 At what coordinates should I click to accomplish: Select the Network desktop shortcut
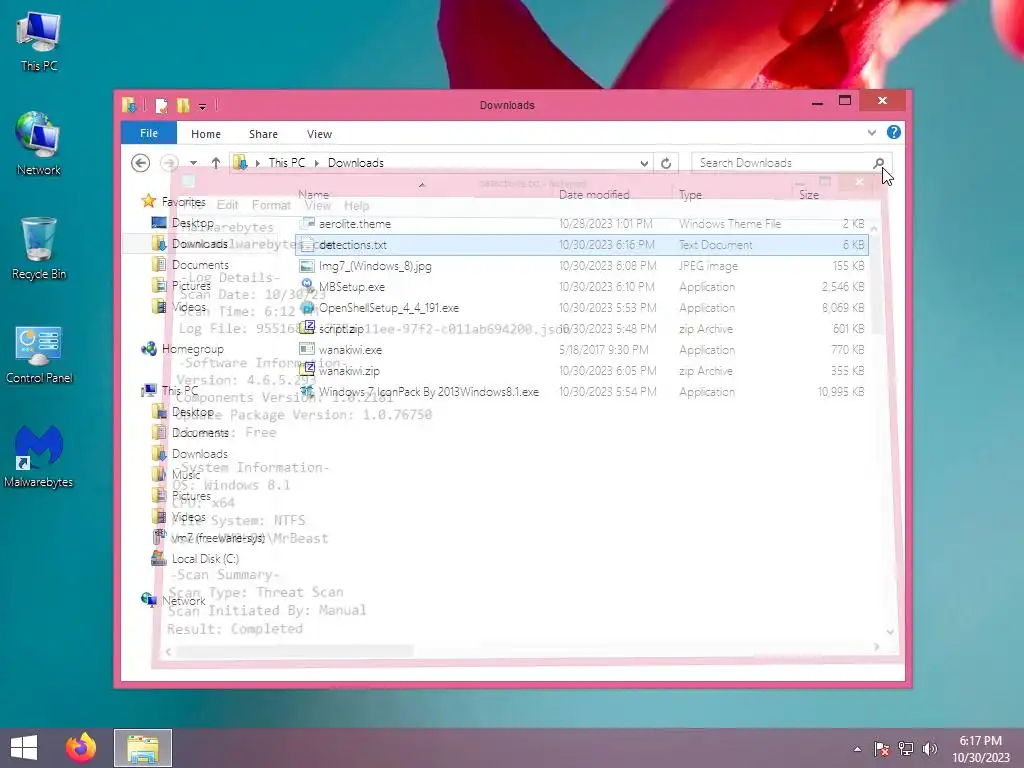point(39,144)
